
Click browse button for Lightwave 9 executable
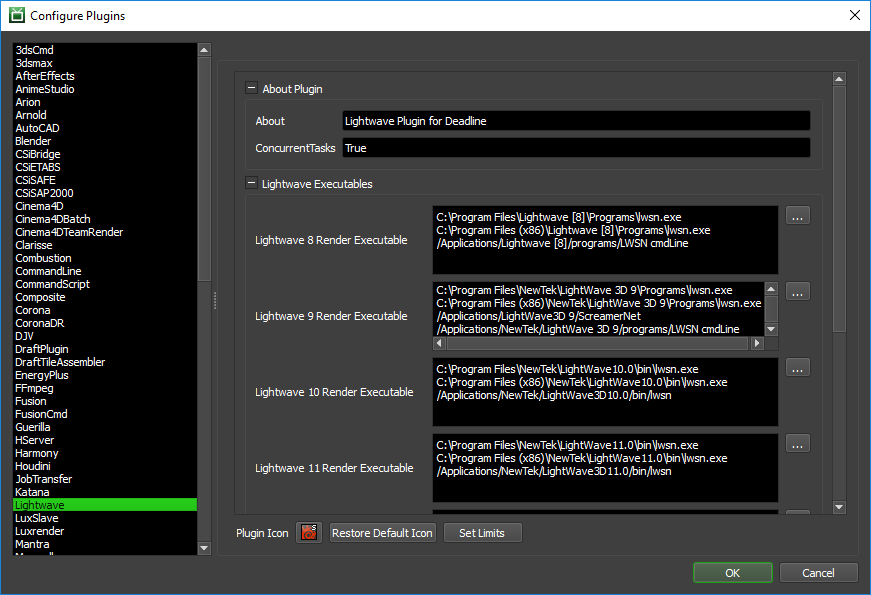click(797, 292)
